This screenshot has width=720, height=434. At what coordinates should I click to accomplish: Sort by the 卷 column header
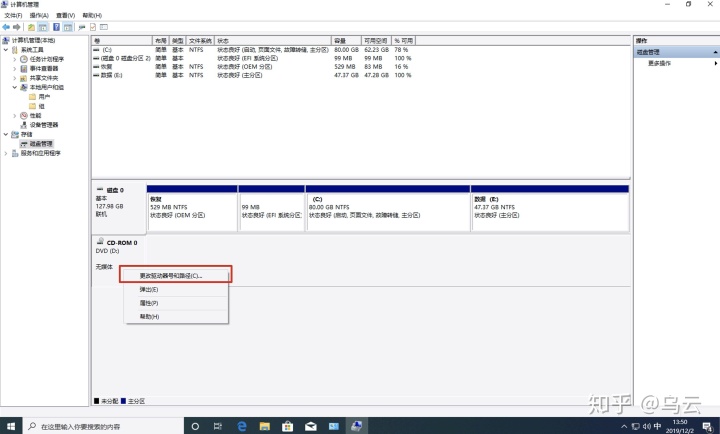point(122,41)
